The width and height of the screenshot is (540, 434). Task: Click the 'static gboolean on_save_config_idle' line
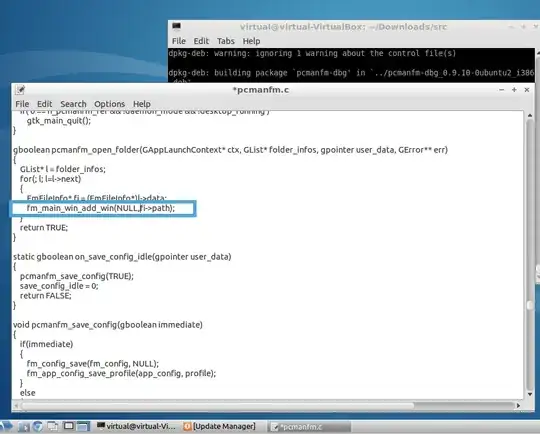click(x=122, y=257)
